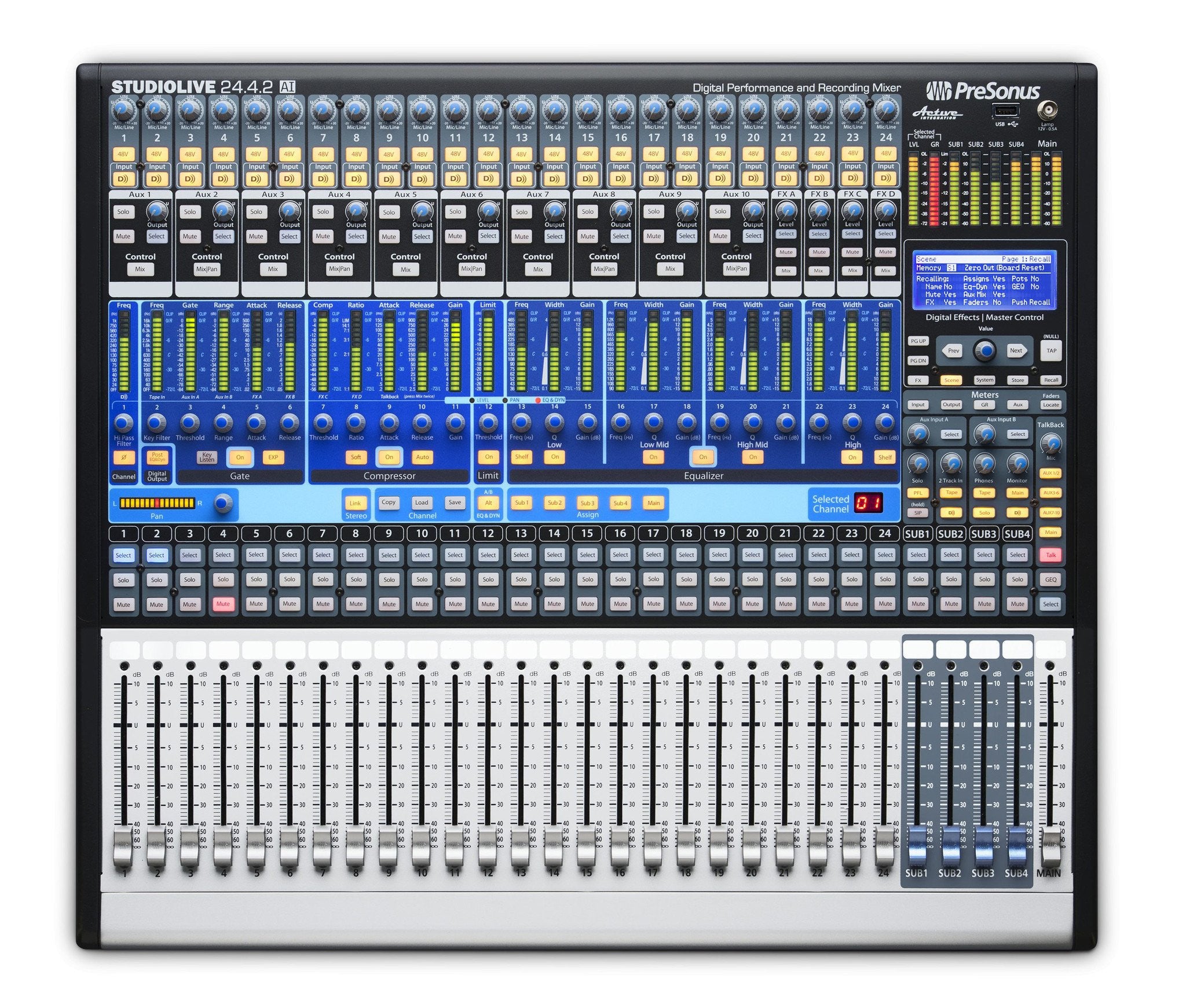
Task: Save the channel settings with Save
Action: (x=455, y=502)
